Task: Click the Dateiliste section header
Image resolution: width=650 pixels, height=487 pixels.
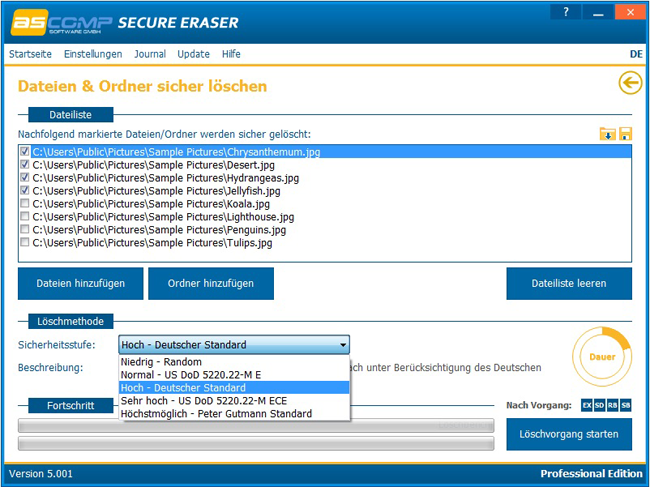Action: point(70,115)
